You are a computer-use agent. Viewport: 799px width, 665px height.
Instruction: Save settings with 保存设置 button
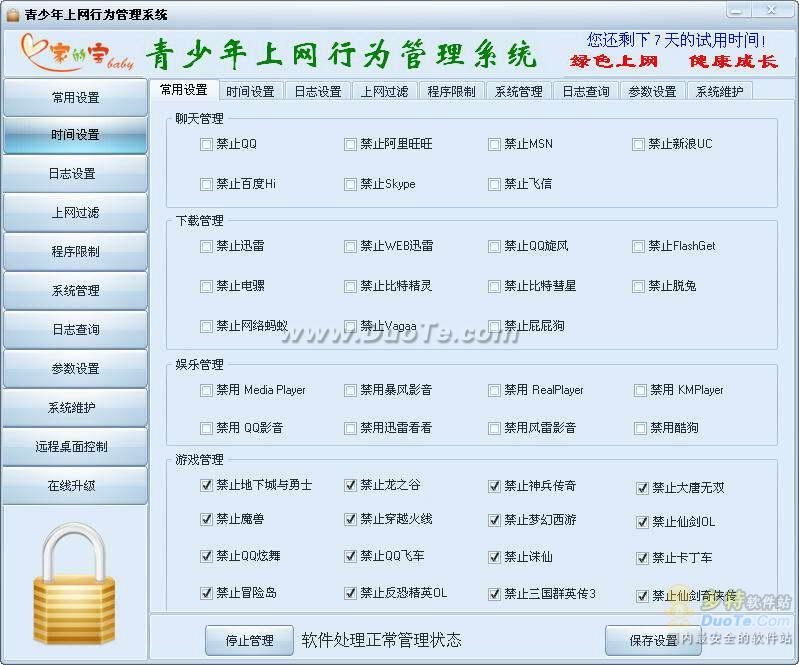point(651,641)
